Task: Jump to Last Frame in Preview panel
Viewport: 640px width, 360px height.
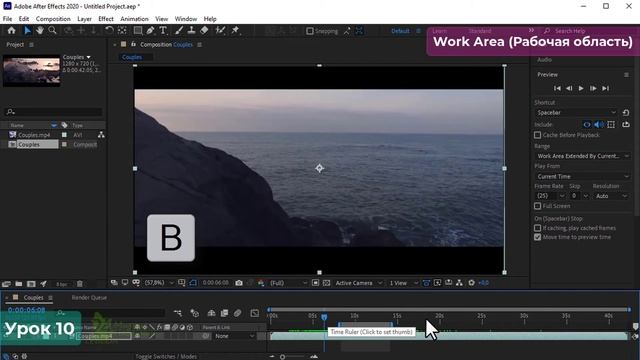Action: 605,88
